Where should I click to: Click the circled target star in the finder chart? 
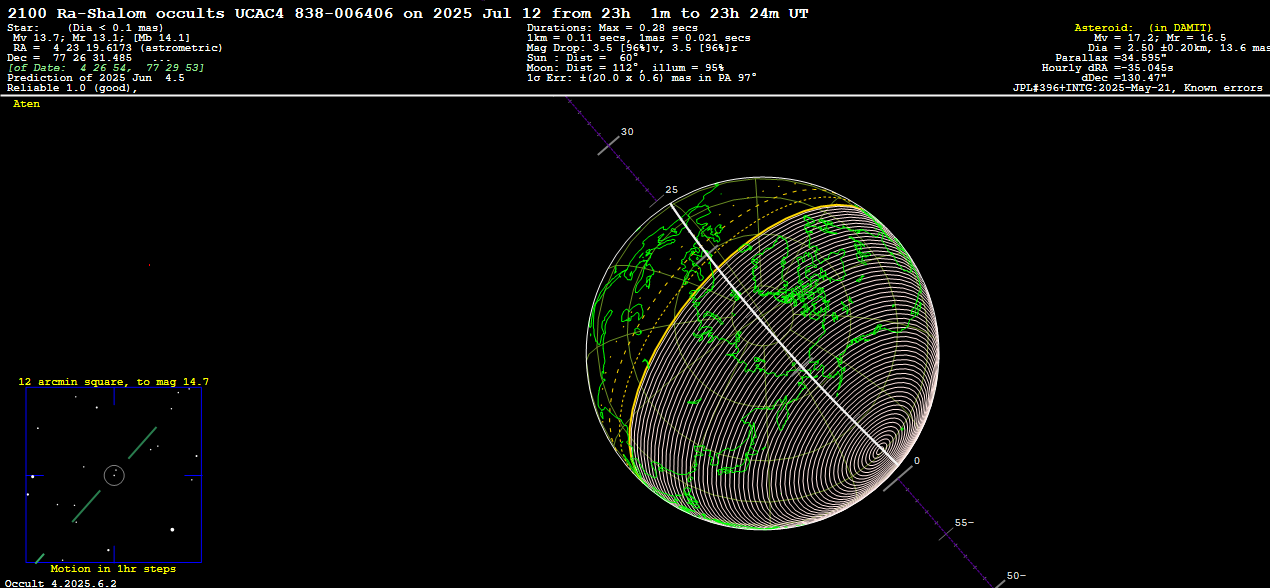coord(114,474)
